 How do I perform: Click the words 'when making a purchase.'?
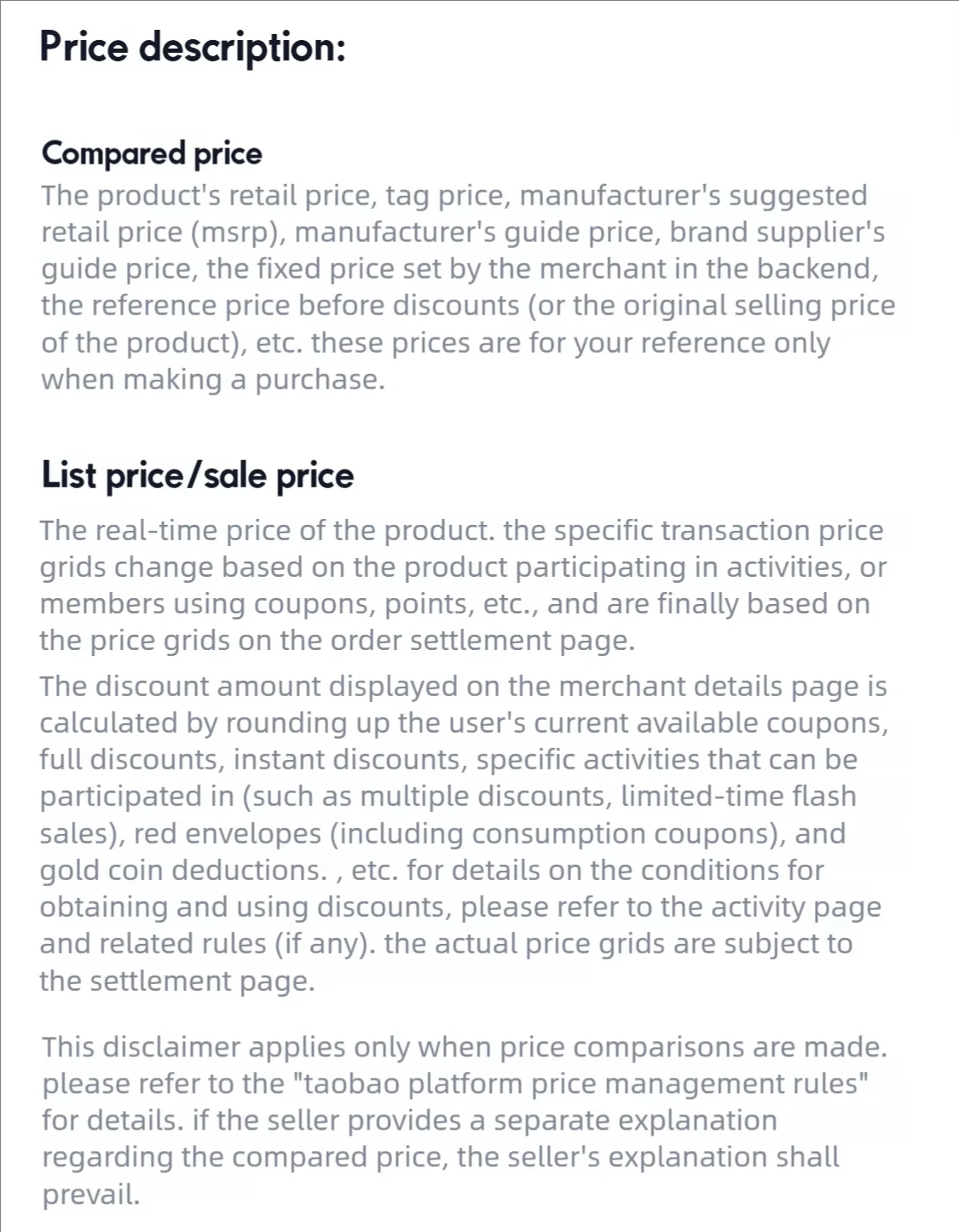[x=213, y=379]
